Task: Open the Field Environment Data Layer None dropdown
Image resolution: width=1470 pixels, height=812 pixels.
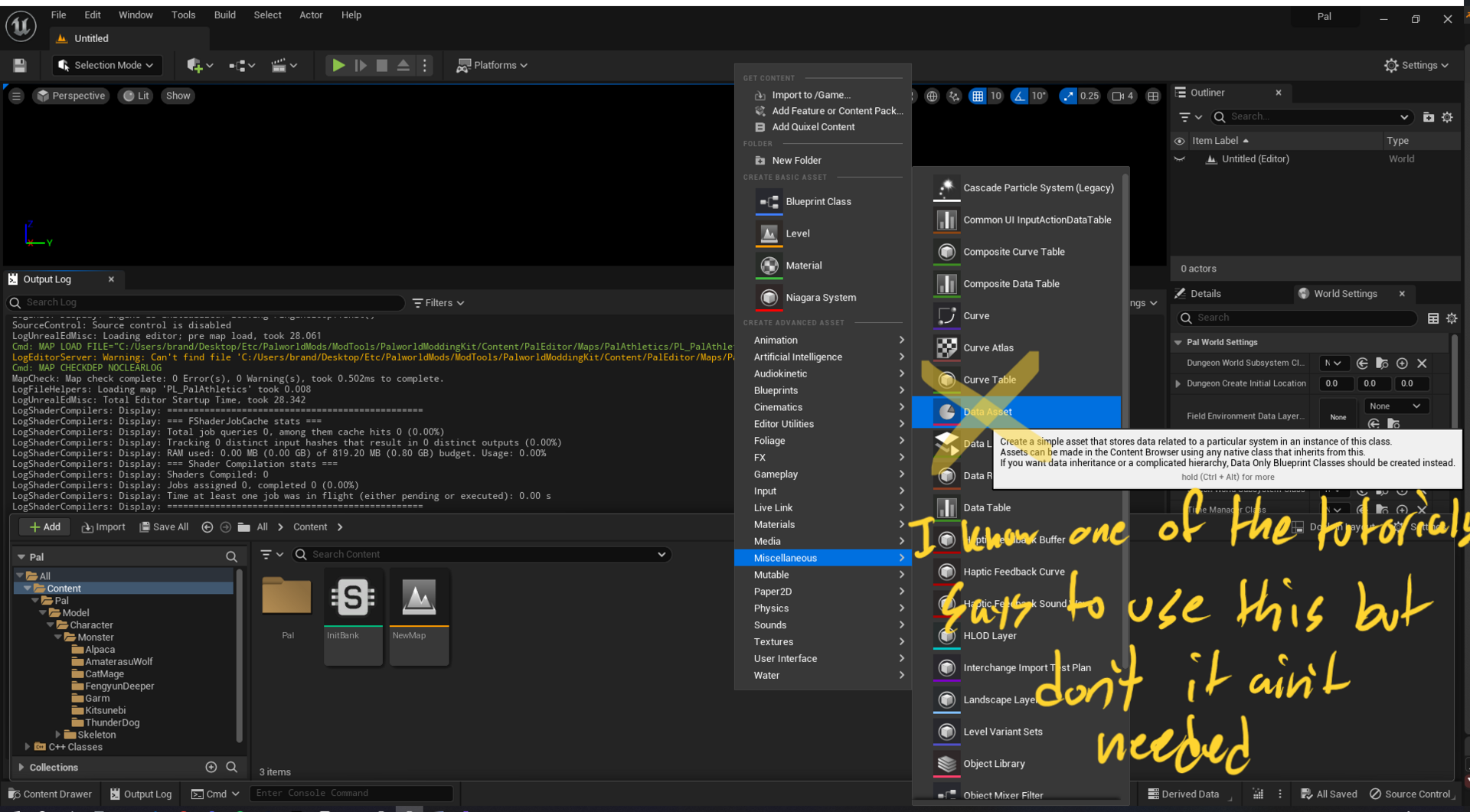Action: pyautogui.click(x=1394, y=406)
